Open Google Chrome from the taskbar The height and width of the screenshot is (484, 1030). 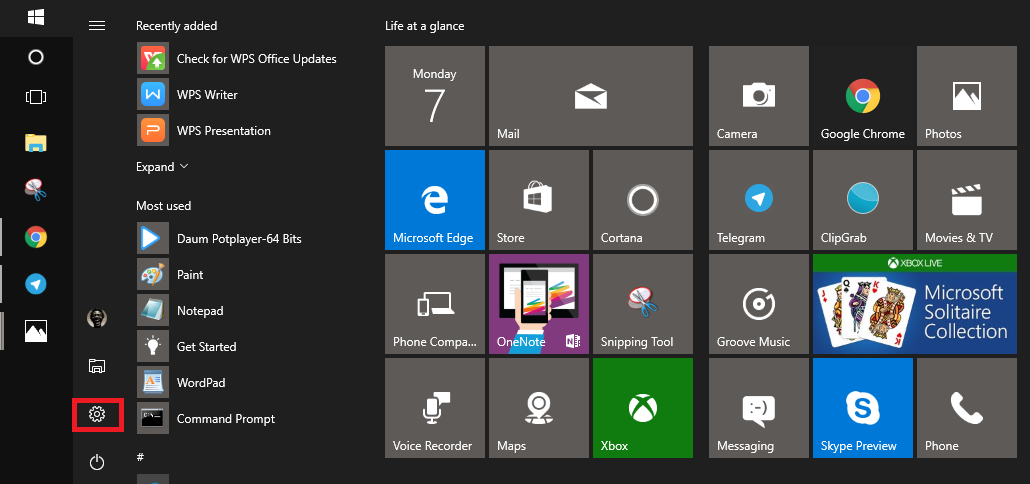pyautogui.click(x=35, y=236)
